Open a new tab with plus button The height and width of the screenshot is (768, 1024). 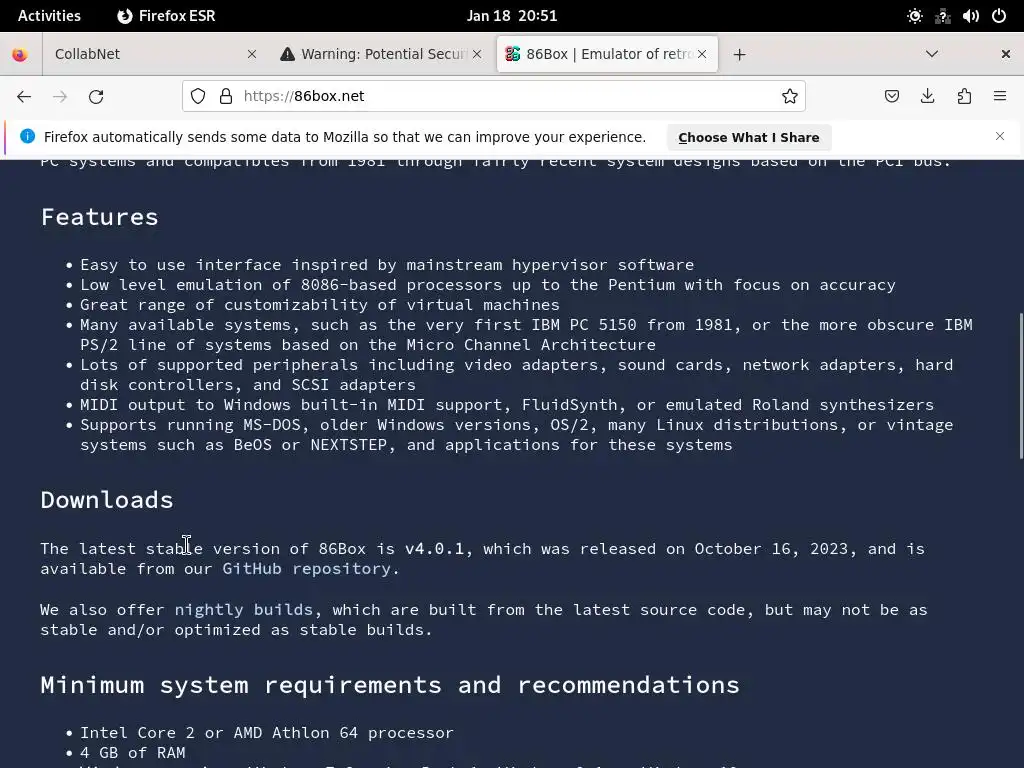739,54
